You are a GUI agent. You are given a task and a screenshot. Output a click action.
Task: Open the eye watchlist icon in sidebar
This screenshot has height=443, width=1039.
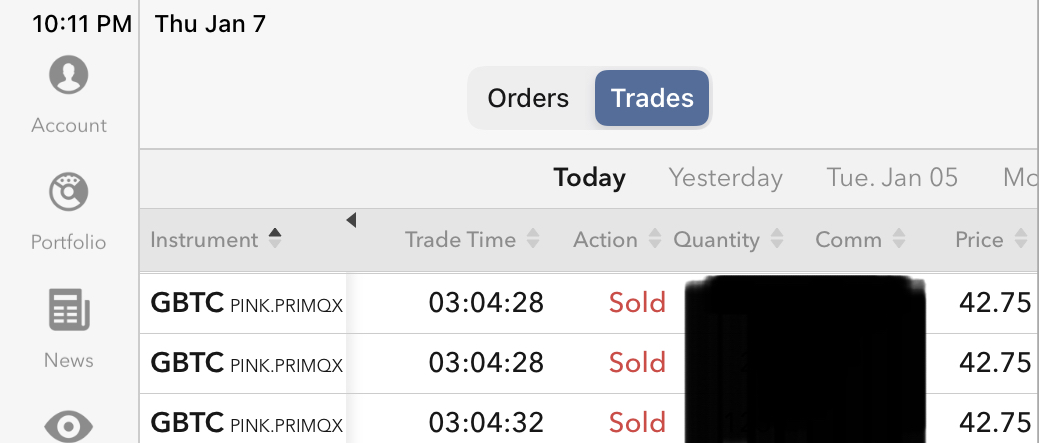[68, 427]
